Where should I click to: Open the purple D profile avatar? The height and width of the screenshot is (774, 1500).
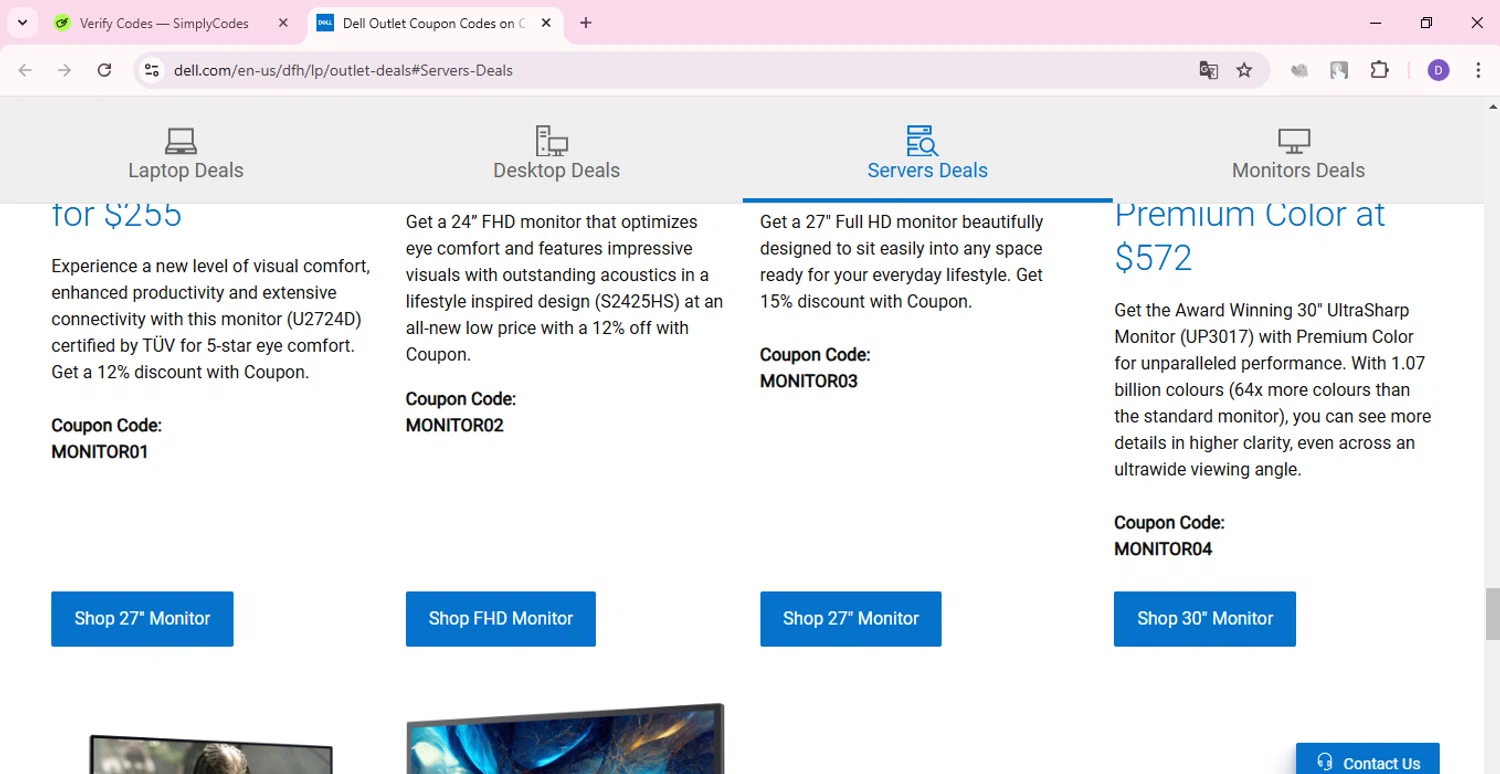1438,70
